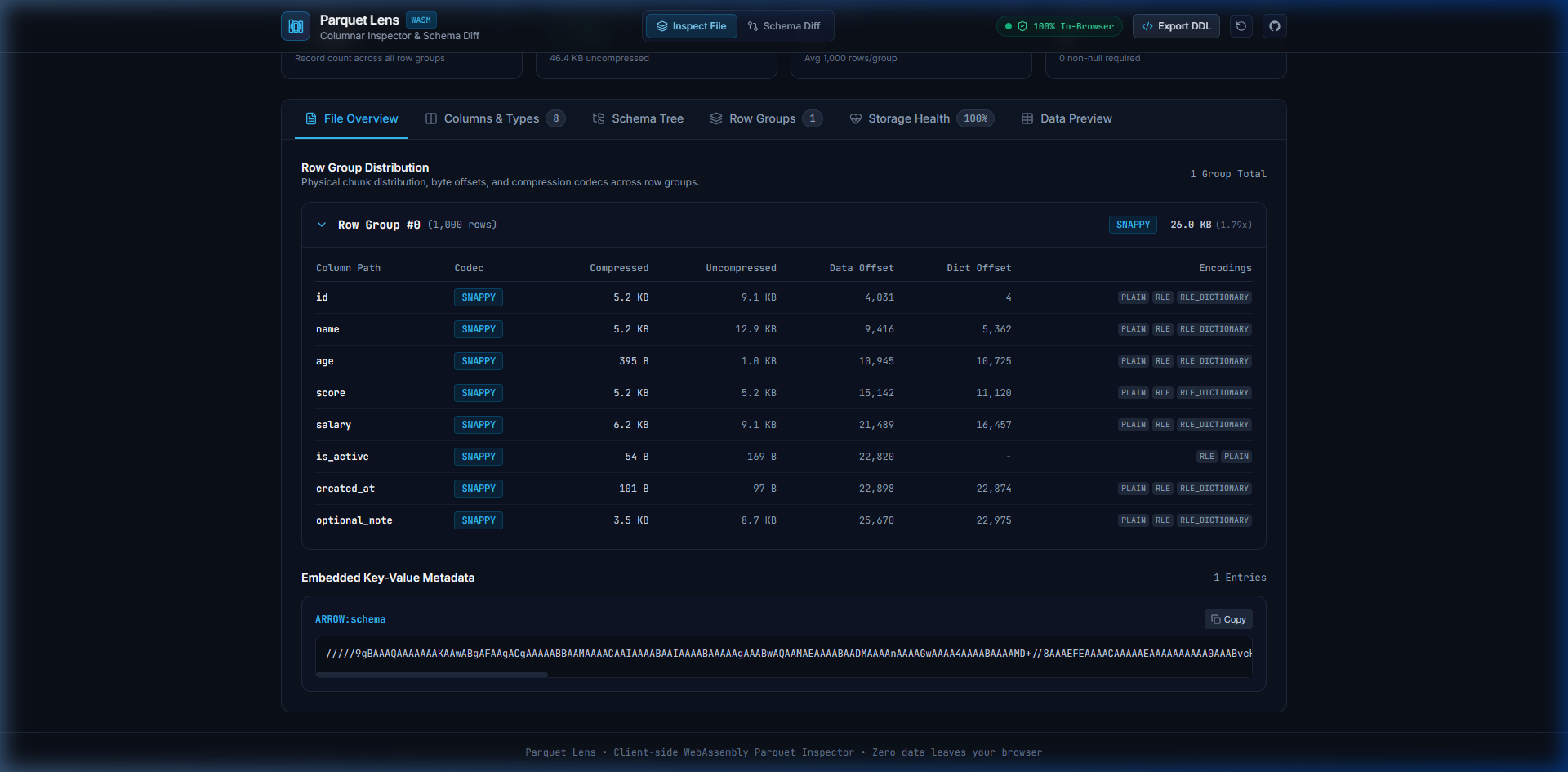Select the File Overview tab
1568x772 pixels.
(x=352, y=118)
